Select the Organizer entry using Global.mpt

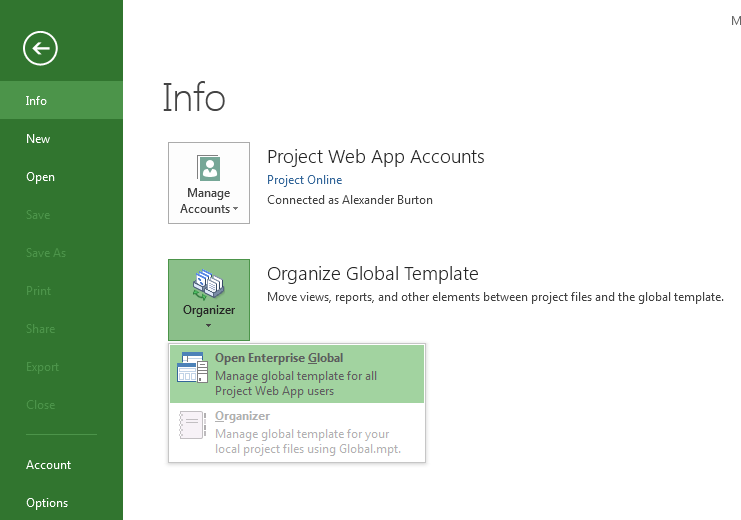297,432
